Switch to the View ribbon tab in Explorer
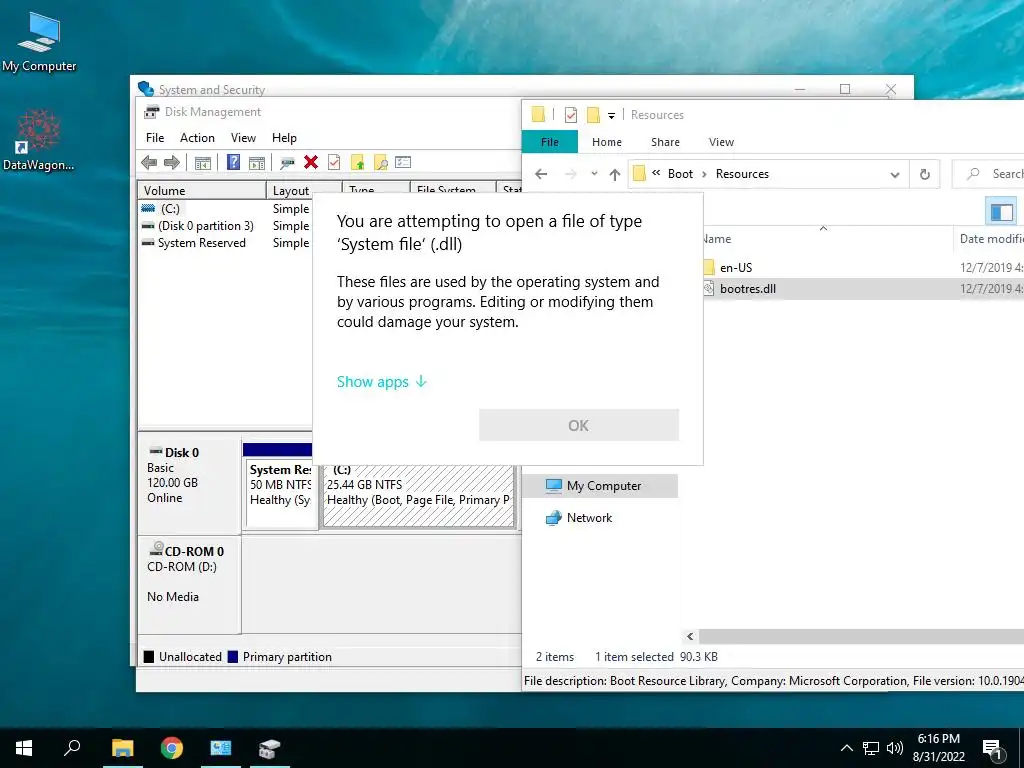 click(721, 142)
